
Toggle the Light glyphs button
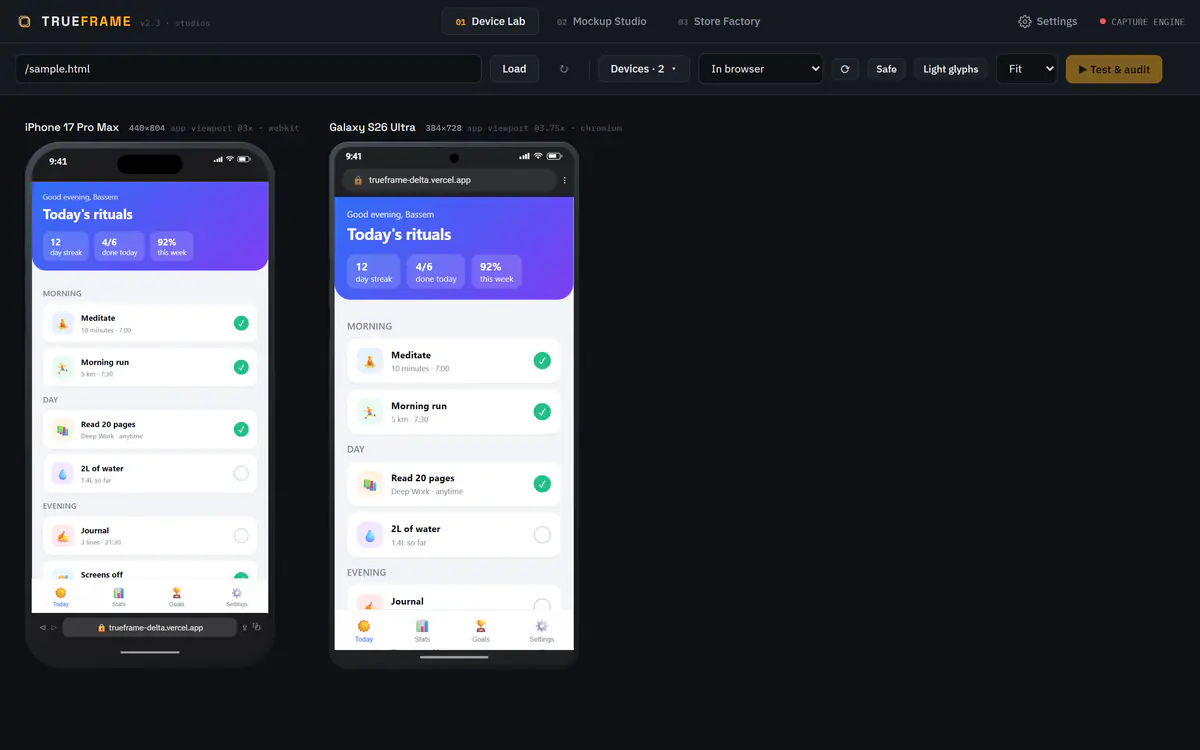point(951,69)
